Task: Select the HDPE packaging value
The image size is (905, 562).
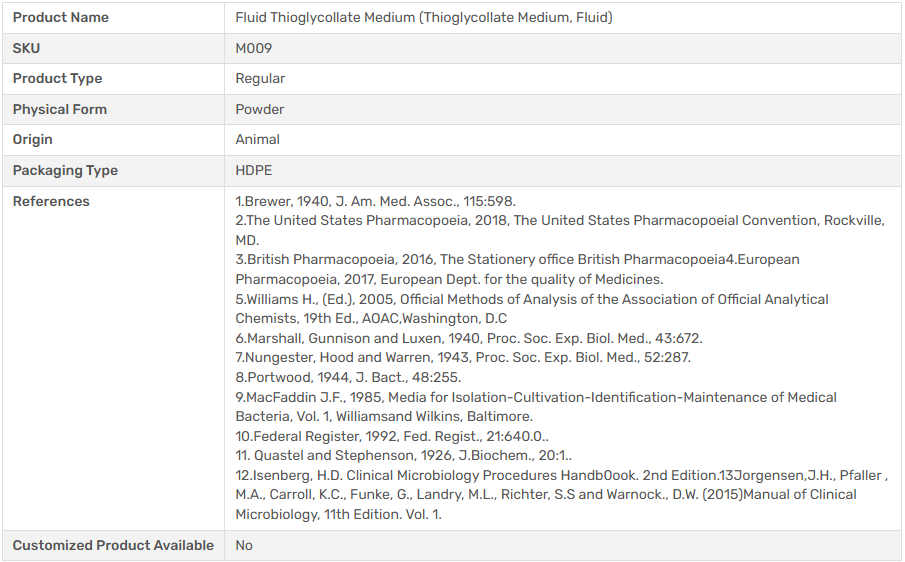Action: [x=254, y=171]
